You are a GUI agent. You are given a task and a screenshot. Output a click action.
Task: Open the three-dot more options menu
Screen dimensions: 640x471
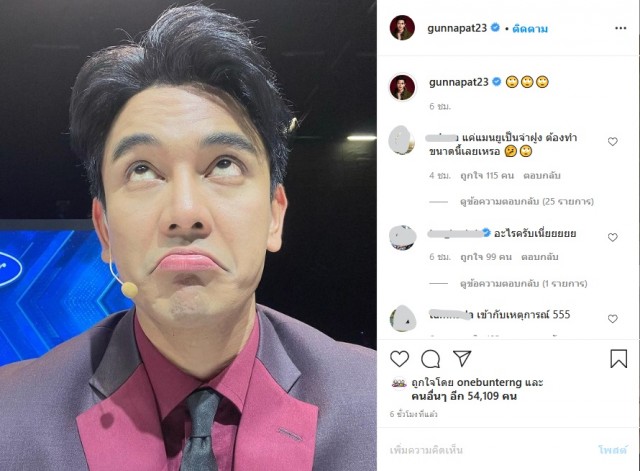pos(620,28)
